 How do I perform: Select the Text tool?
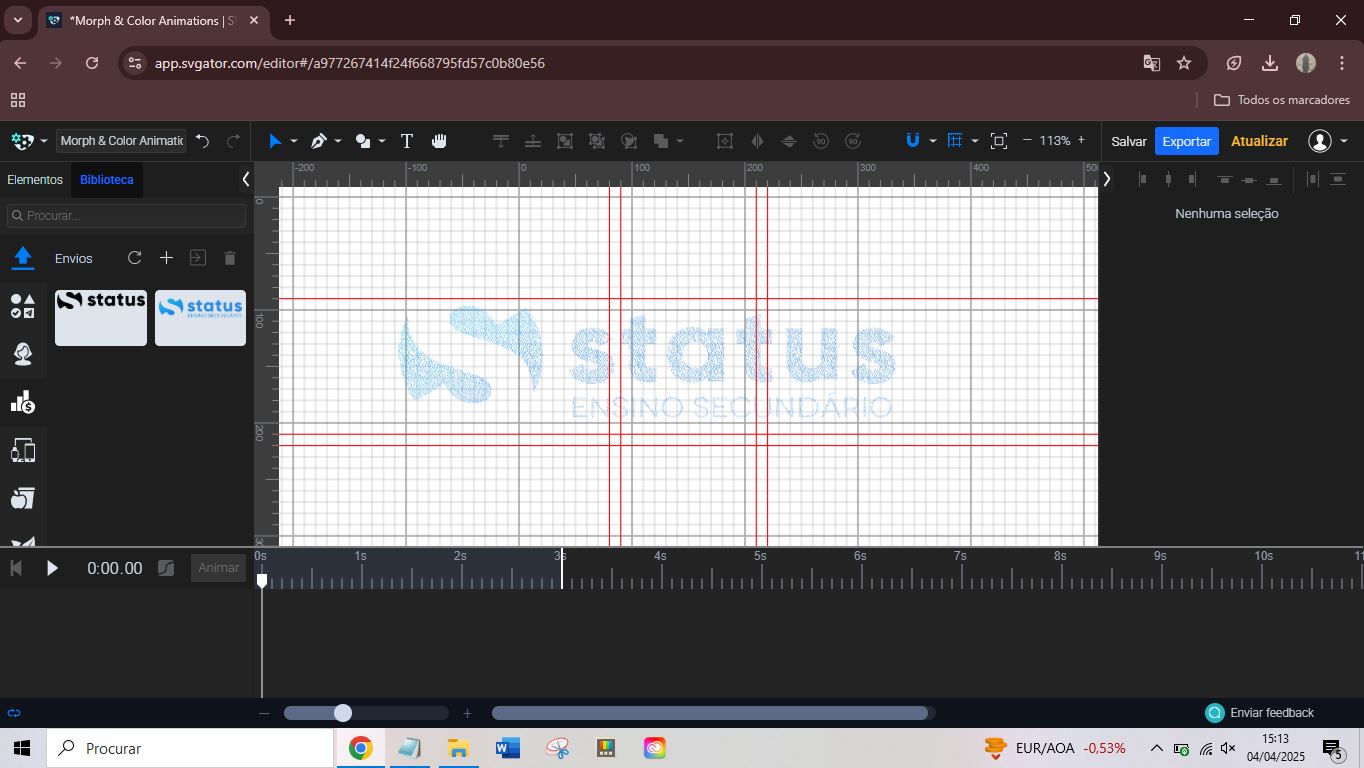pos(407,141)
